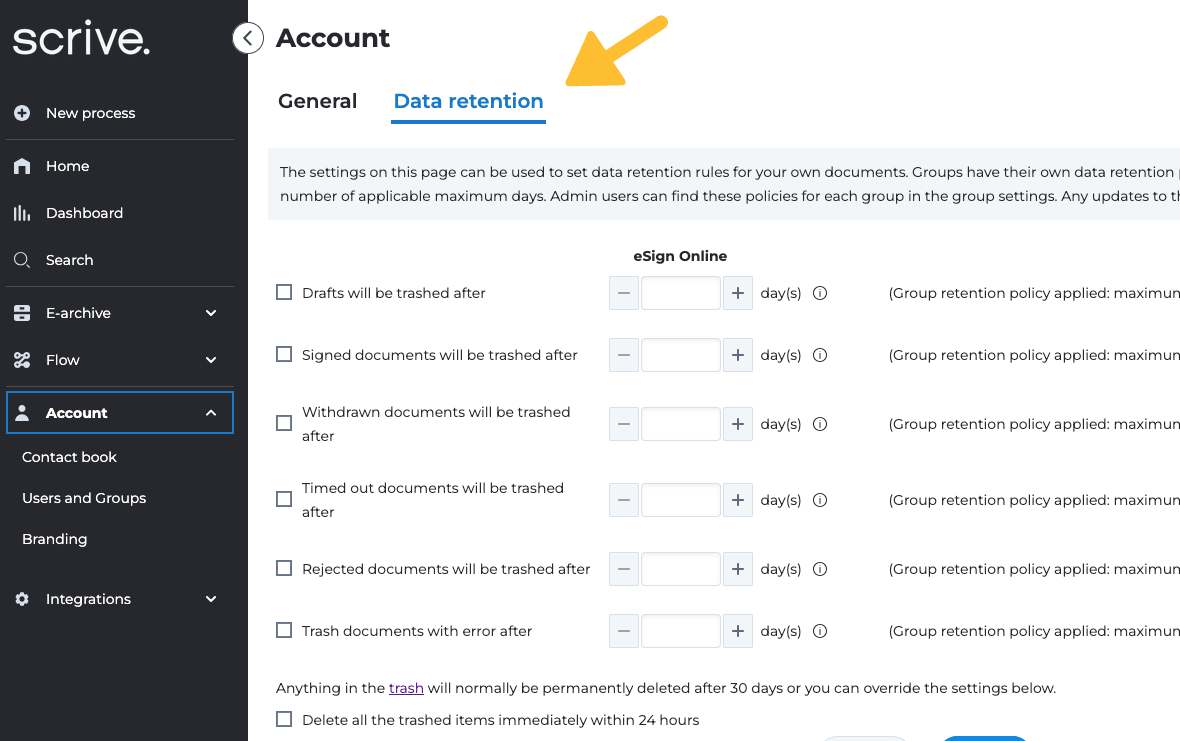This screenshot has width=1180, height=741.
Task: Tick Delete all trashed items immediately checkbox
Action: point(284,720)
